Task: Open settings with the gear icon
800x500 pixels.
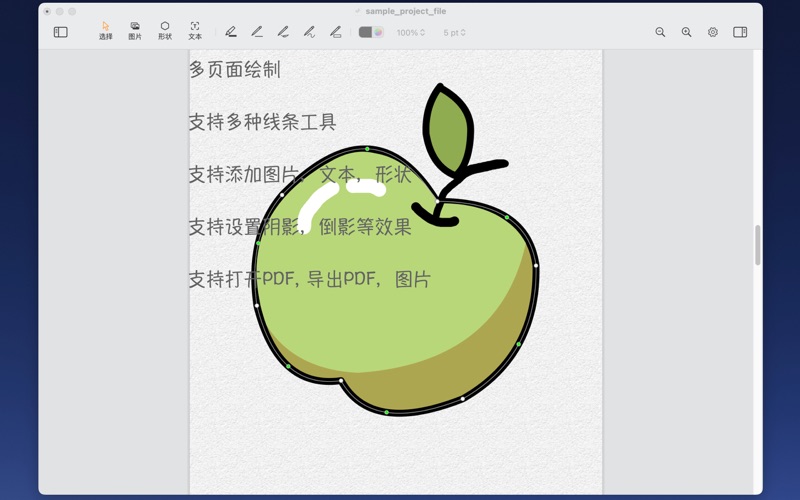Action: click(713, 32)
